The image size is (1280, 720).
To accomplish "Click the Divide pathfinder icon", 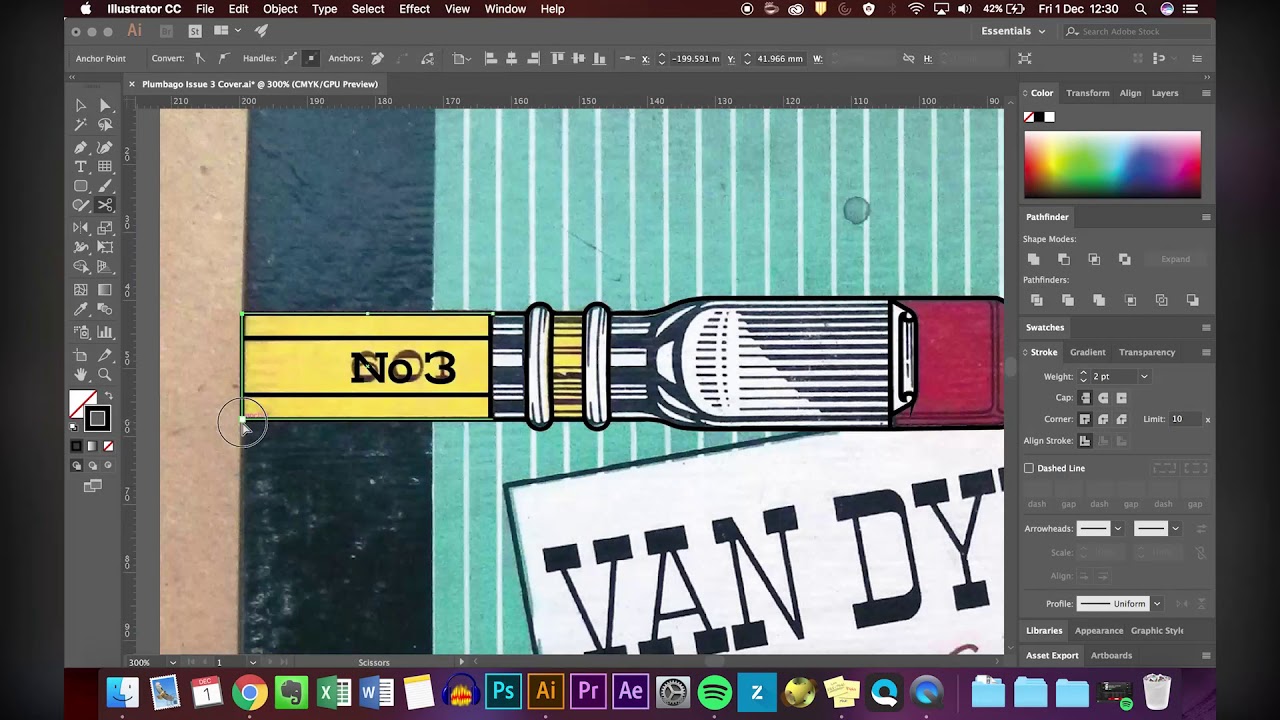I will tap(1036, 300).
